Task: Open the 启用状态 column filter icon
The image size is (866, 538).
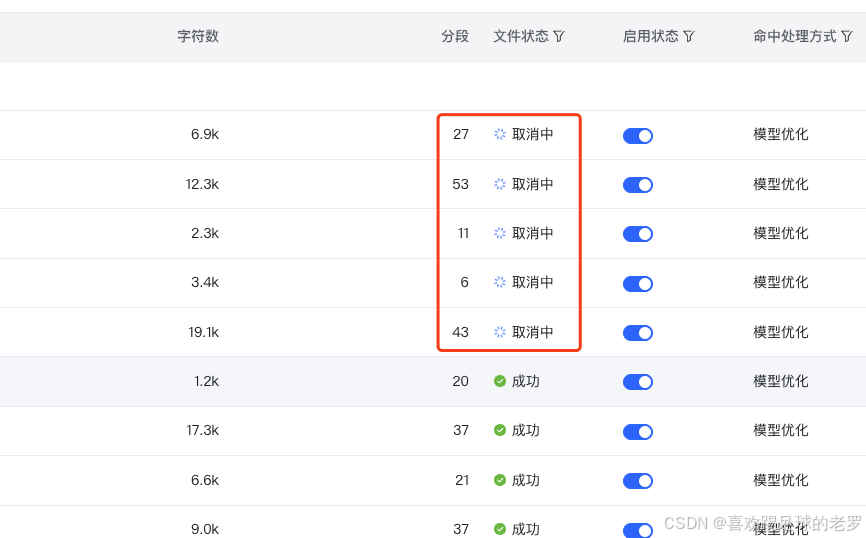Action: coord(689,36)
